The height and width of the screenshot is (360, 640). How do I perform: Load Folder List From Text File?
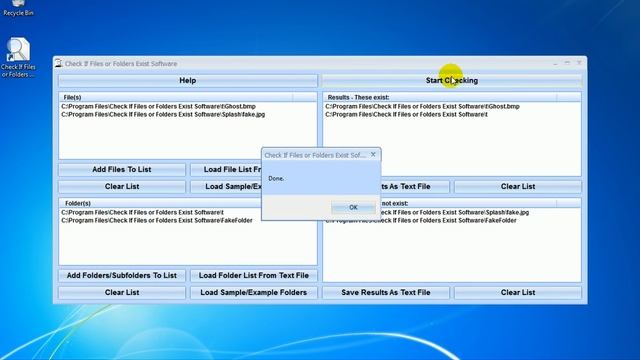253,276
